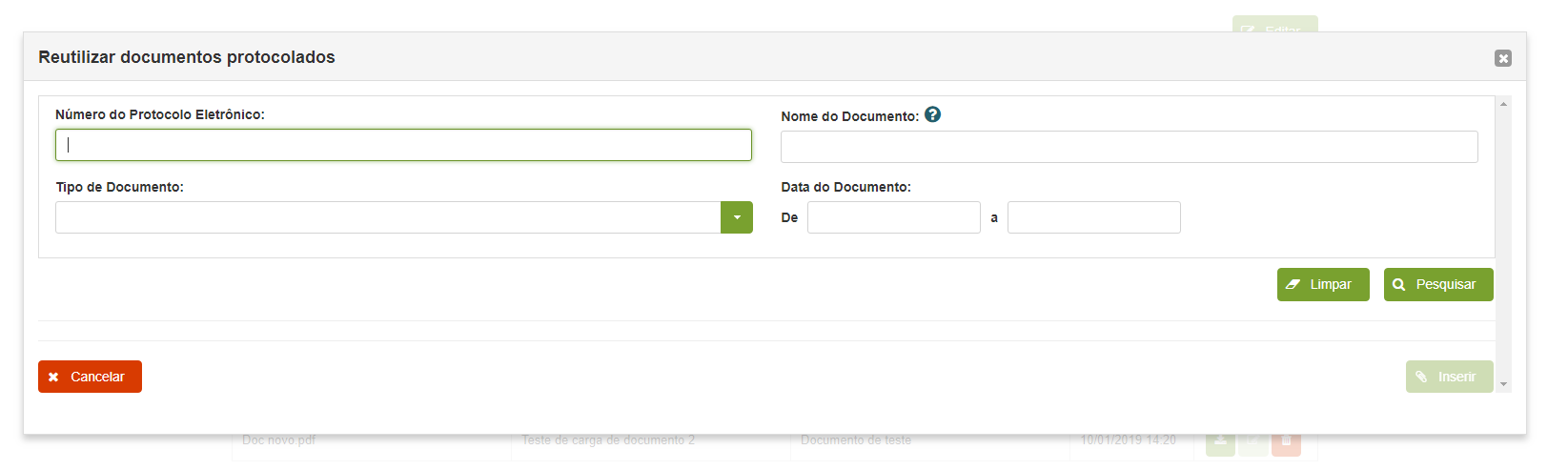
Task: Select the 'De' start date field
Action: pyautogui.click(x=893, y=217)
